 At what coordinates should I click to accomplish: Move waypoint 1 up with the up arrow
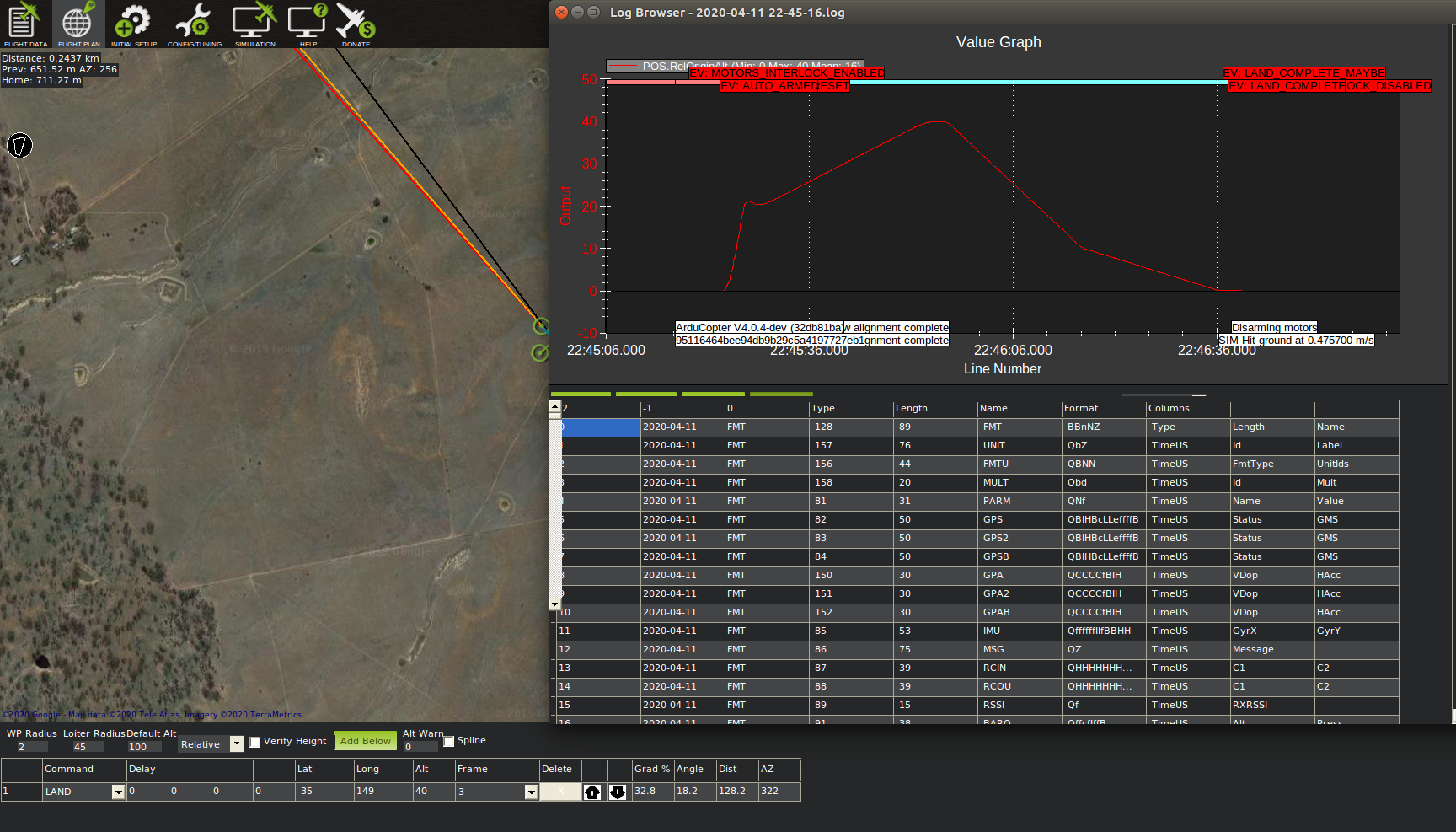coord(592,792)
